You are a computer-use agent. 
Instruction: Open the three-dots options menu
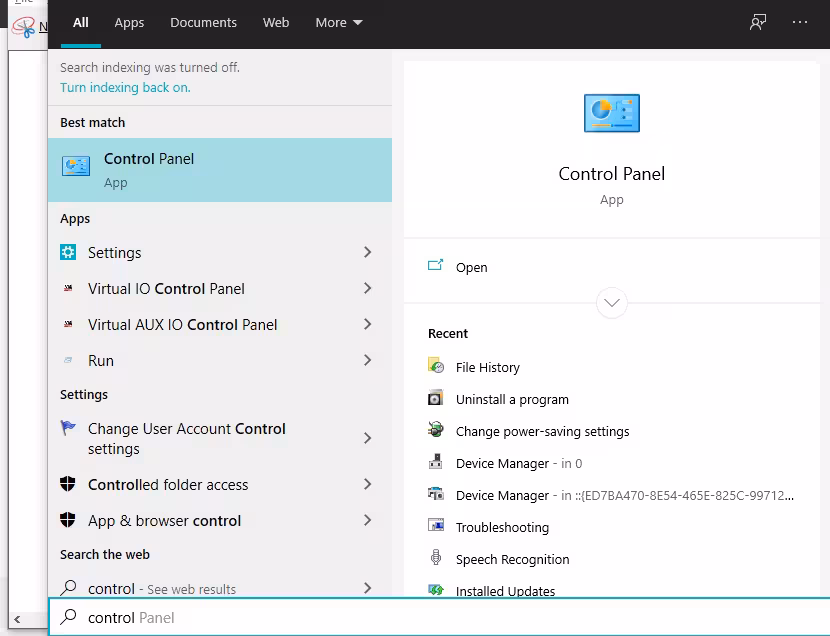pos(799,22)
